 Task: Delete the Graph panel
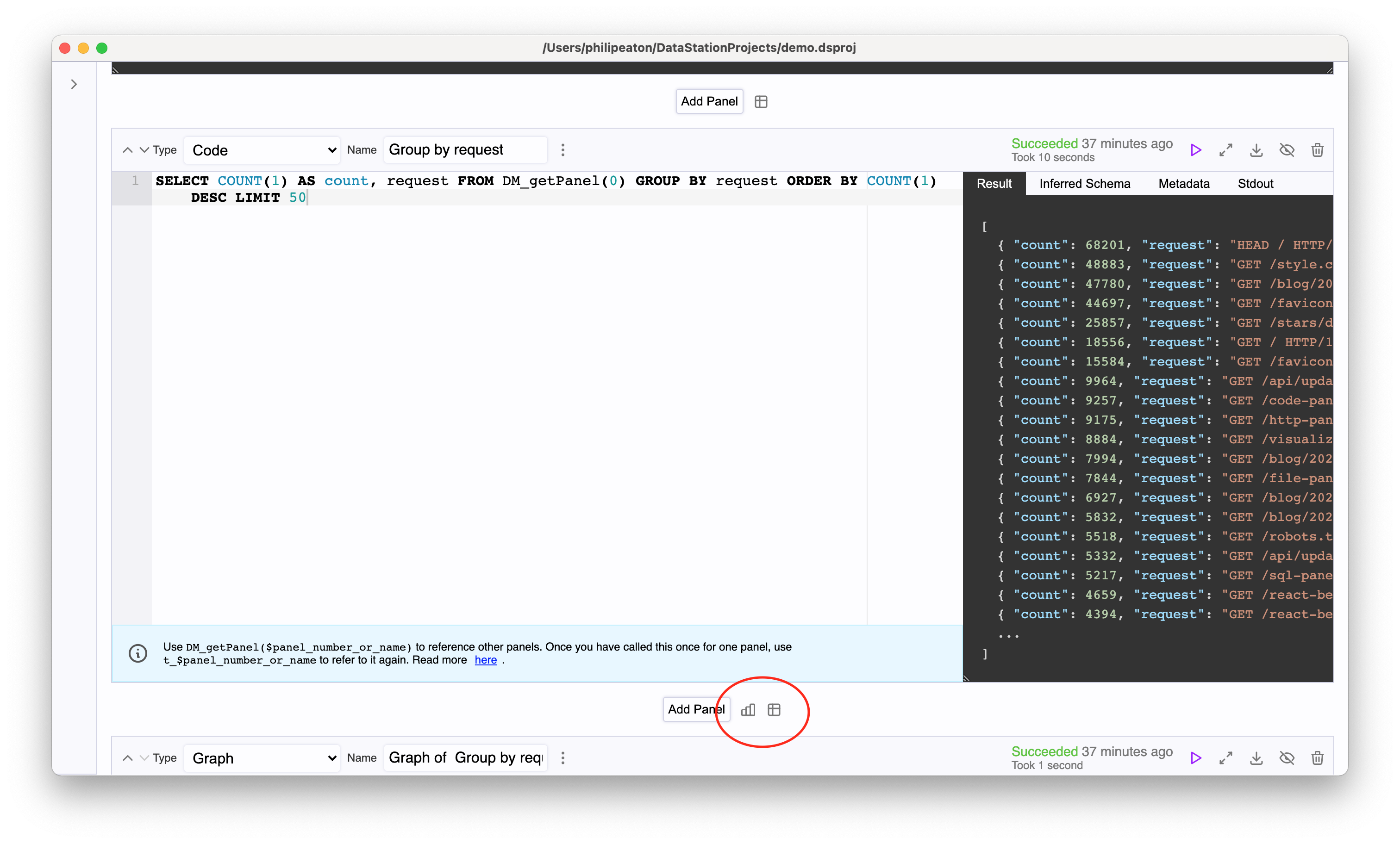pyautogui.click(x=1318, y=757)
